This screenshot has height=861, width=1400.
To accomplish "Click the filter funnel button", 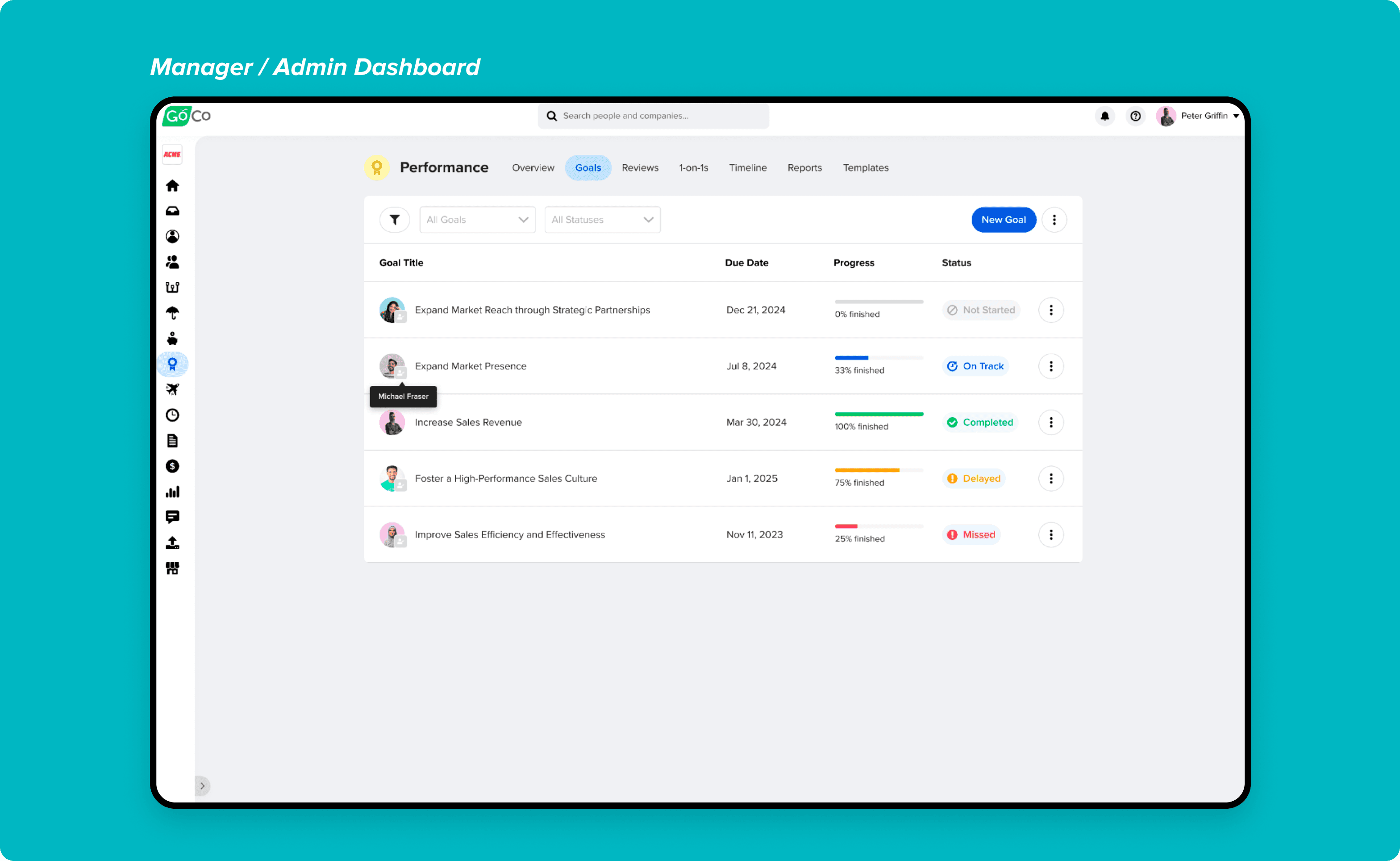I will coord(394,220).
